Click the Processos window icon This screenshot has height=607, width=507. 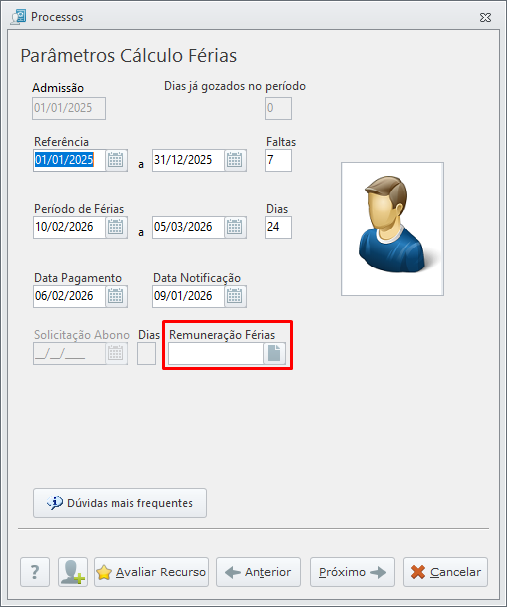[x=18, y=17]
